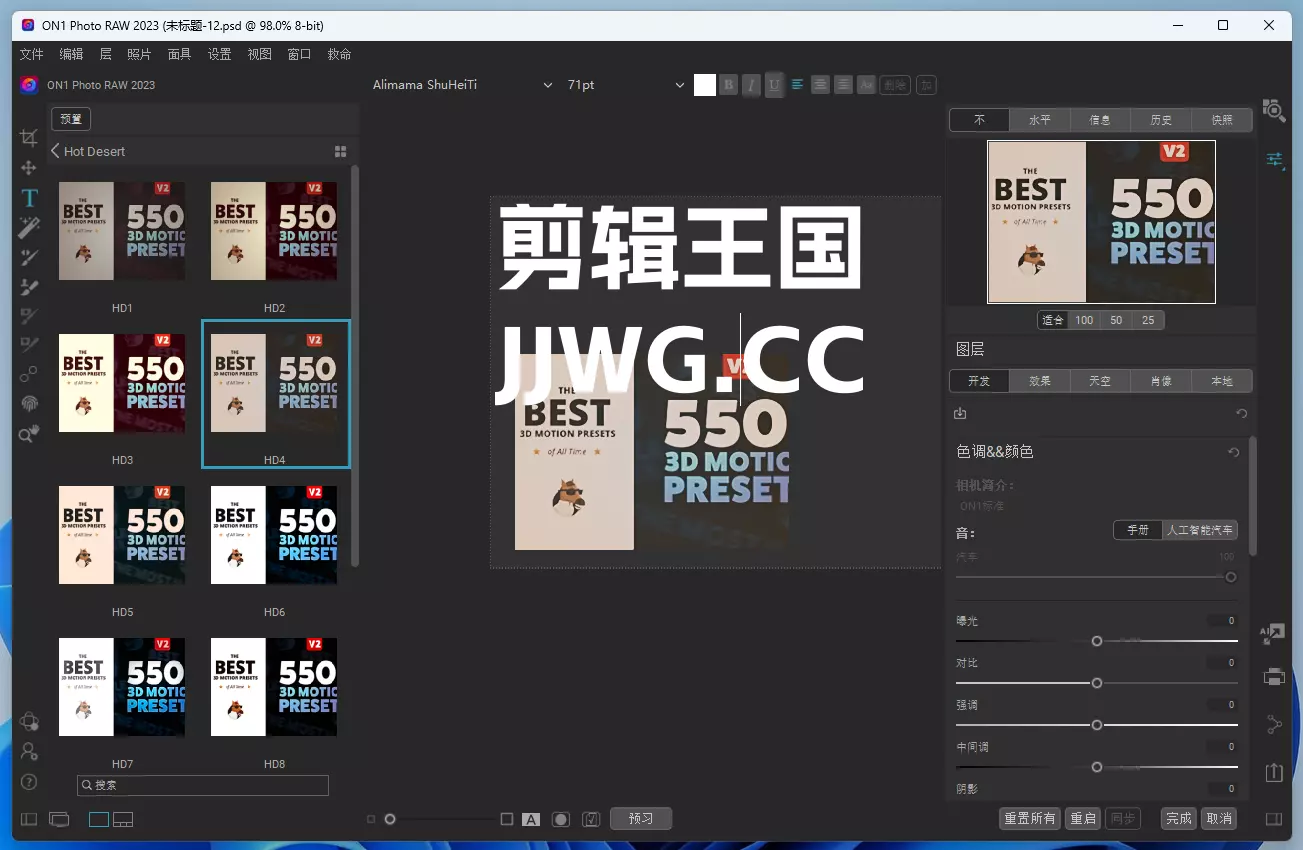Toggle Bold text formatting
1303x850 pixels.
[x=729, y=85]
